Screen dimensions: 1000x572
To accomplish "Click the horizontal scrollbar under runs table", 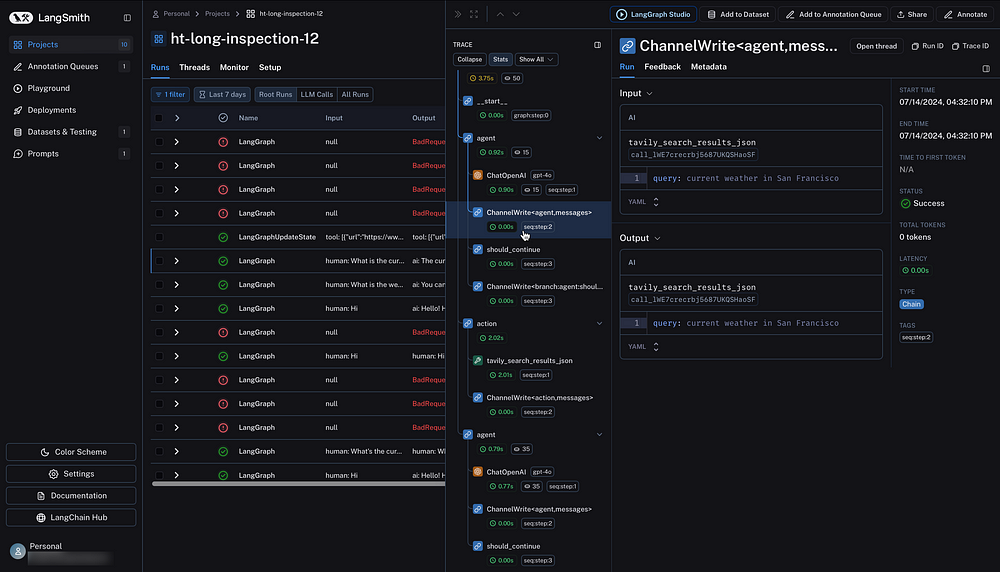I will pyautogui.click(x=298, y=484).
